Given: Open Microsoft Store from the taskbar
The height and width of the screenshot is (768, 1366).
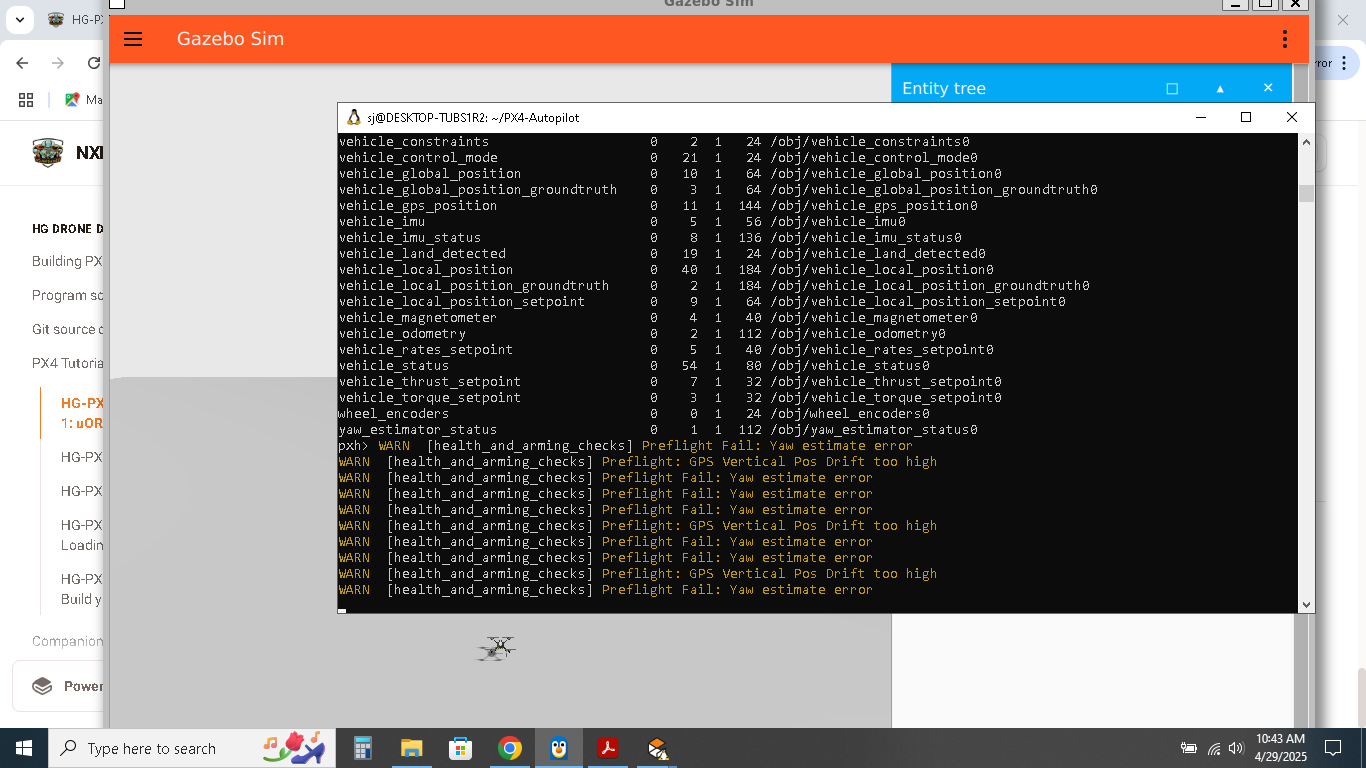Looking at the screenshot, I should pyautogui.click(x=460, y=748).
